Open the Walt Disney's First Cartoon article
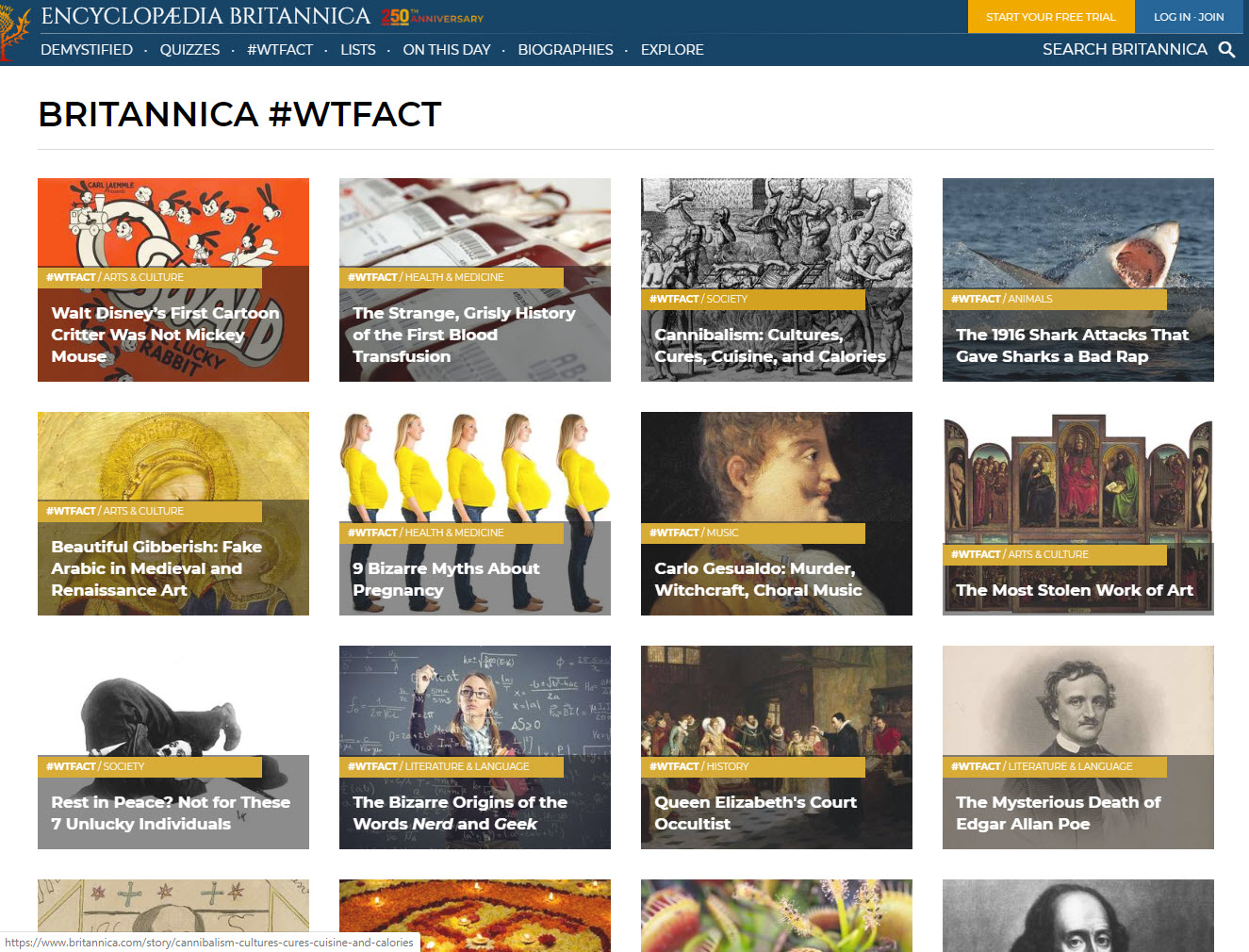This screenshot has height=952, width=1249. [165, 335]
